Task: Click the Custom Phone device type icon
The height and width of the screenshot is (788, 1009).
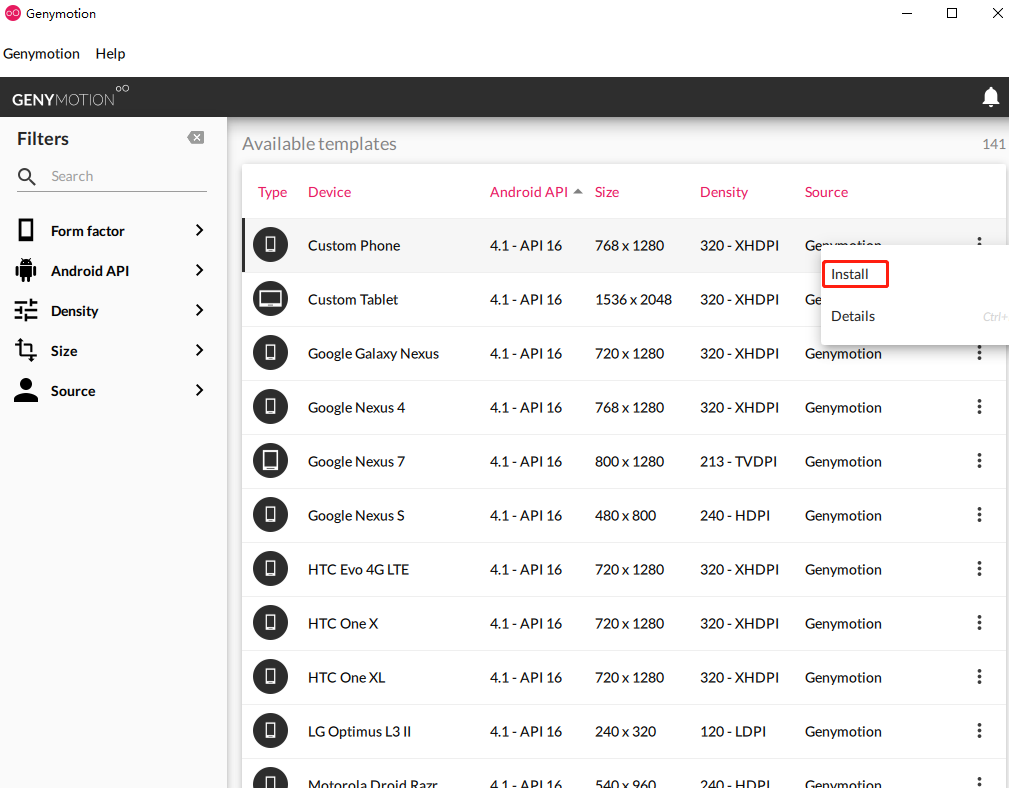Action: tap(270, 244)
